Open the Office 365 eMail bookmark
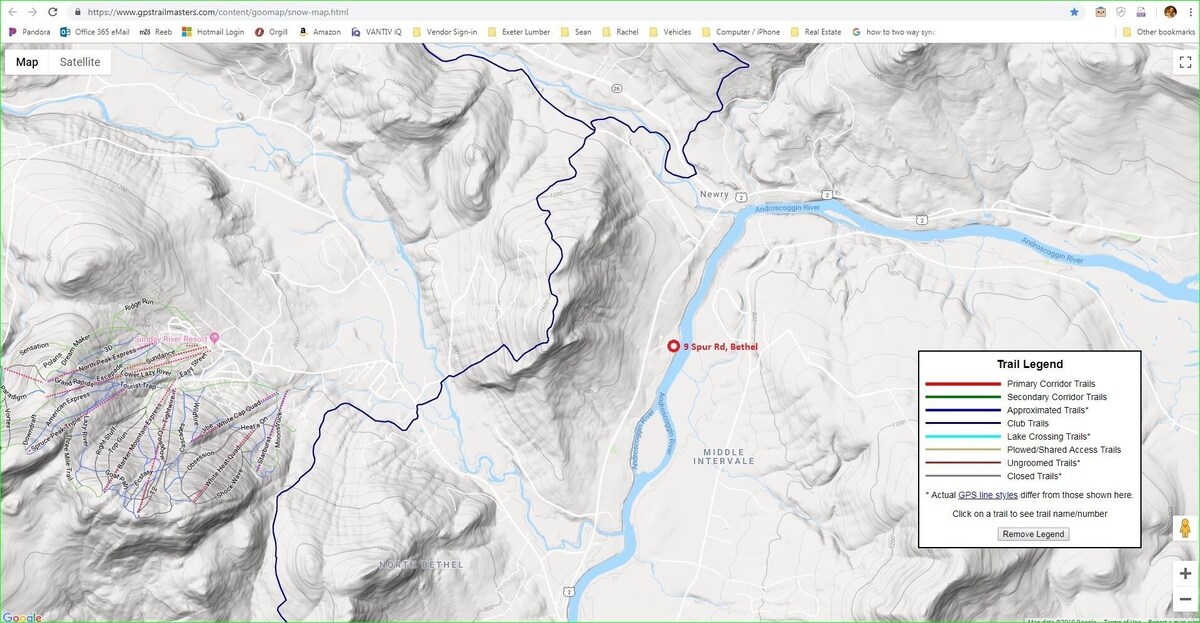Screen dimensions: 1200x623 point(95,32)
